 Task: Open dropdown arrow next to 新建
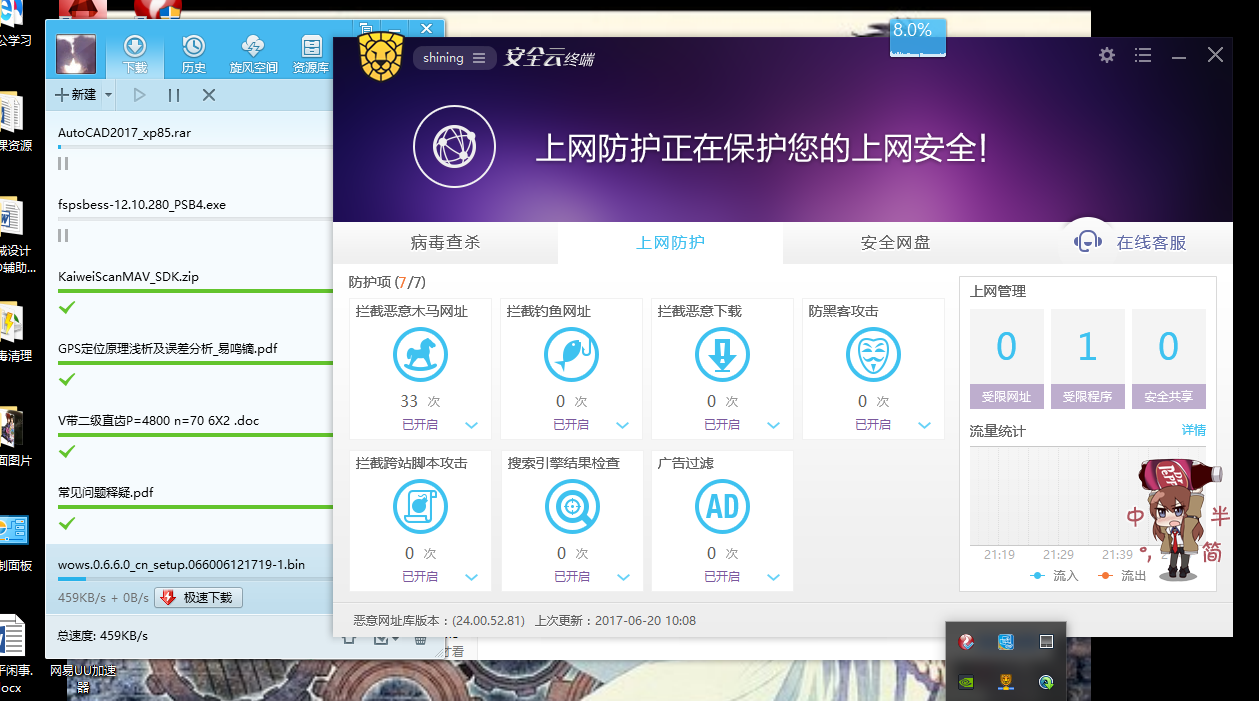tap(109, 96)
